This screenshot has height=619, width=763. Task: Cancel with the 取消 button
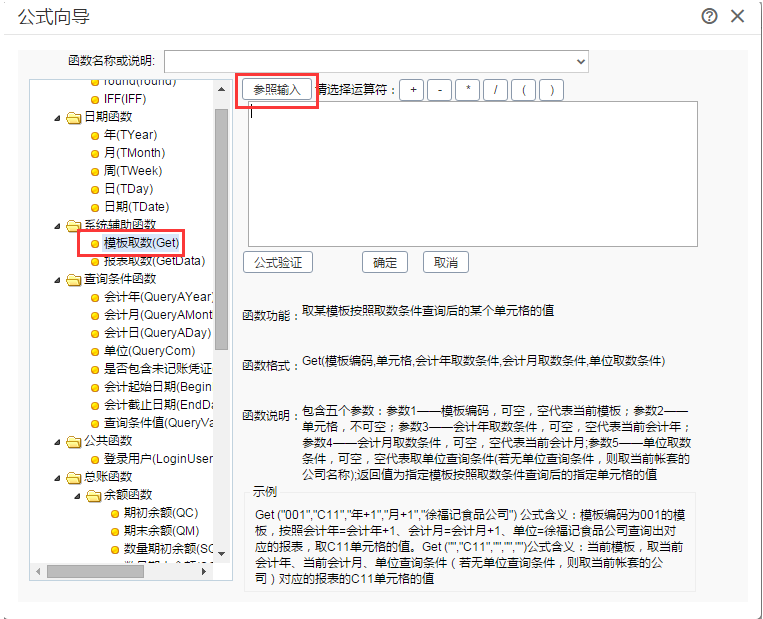point(445,262)
